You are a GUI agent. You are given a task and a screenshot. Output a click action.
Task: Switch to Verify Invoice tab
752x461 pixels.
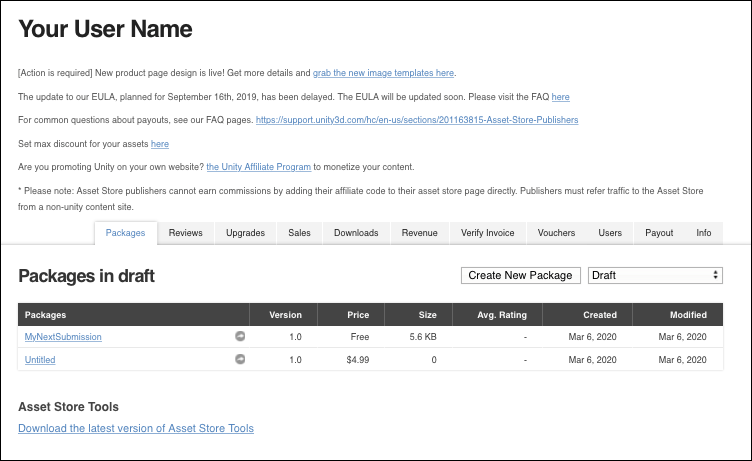[x=487, y=233]
